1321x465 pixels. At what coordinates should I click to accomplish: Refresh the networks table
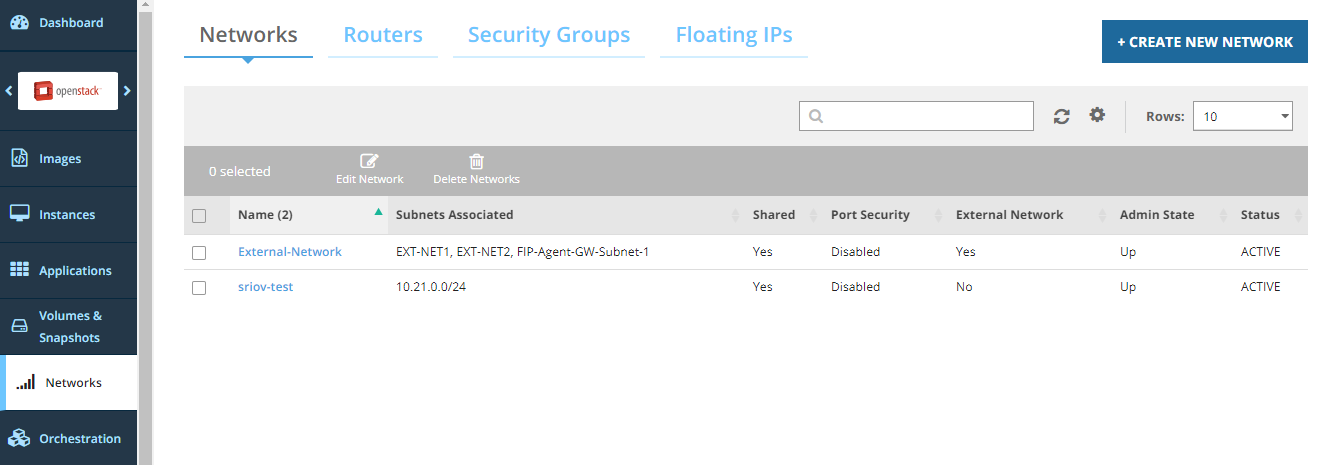1062,116
